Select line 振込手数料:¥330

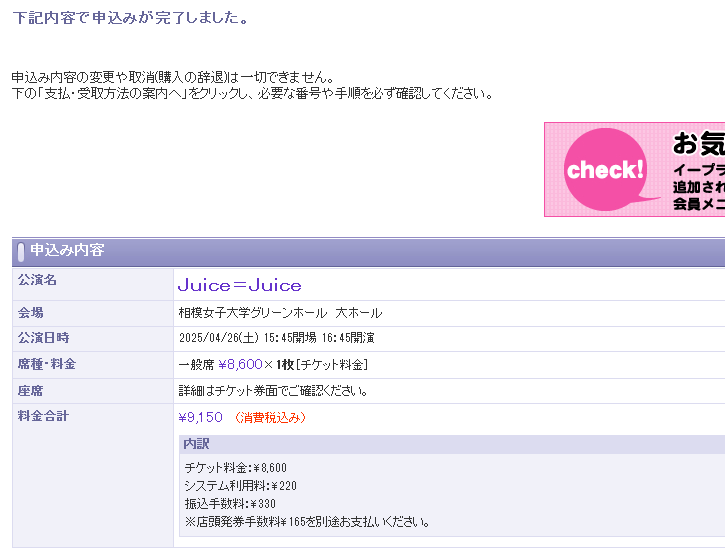tap(230, 504)
